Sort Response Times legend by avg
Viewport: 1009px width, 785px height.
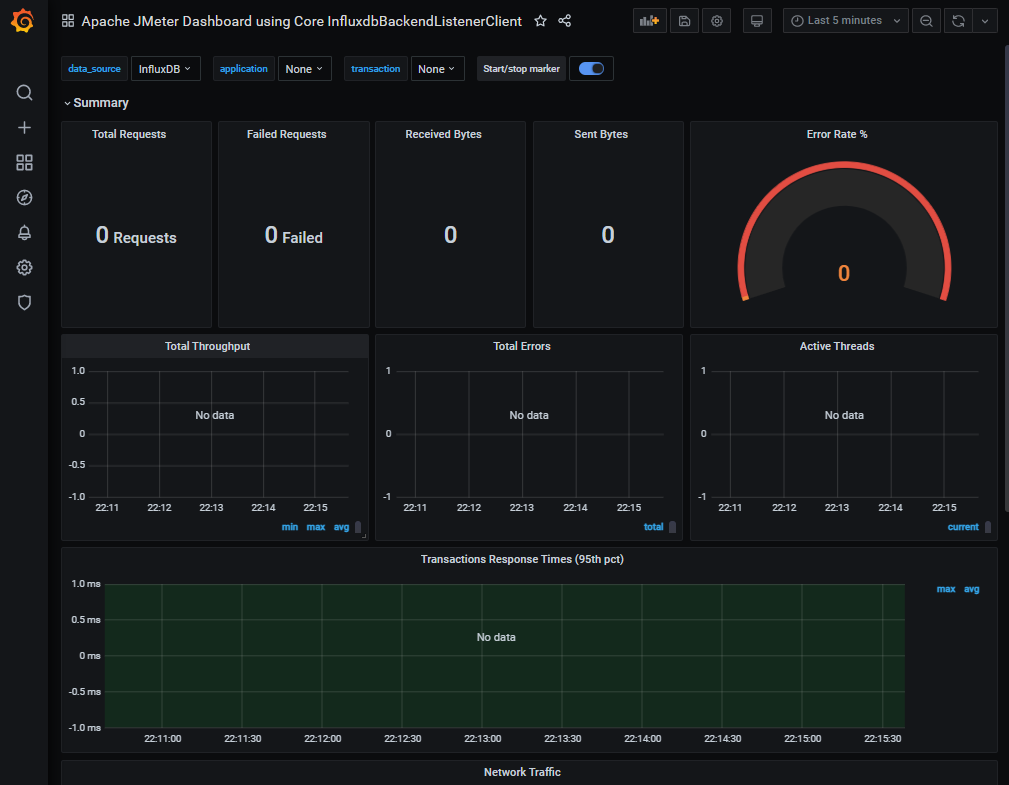pos(971,589)
